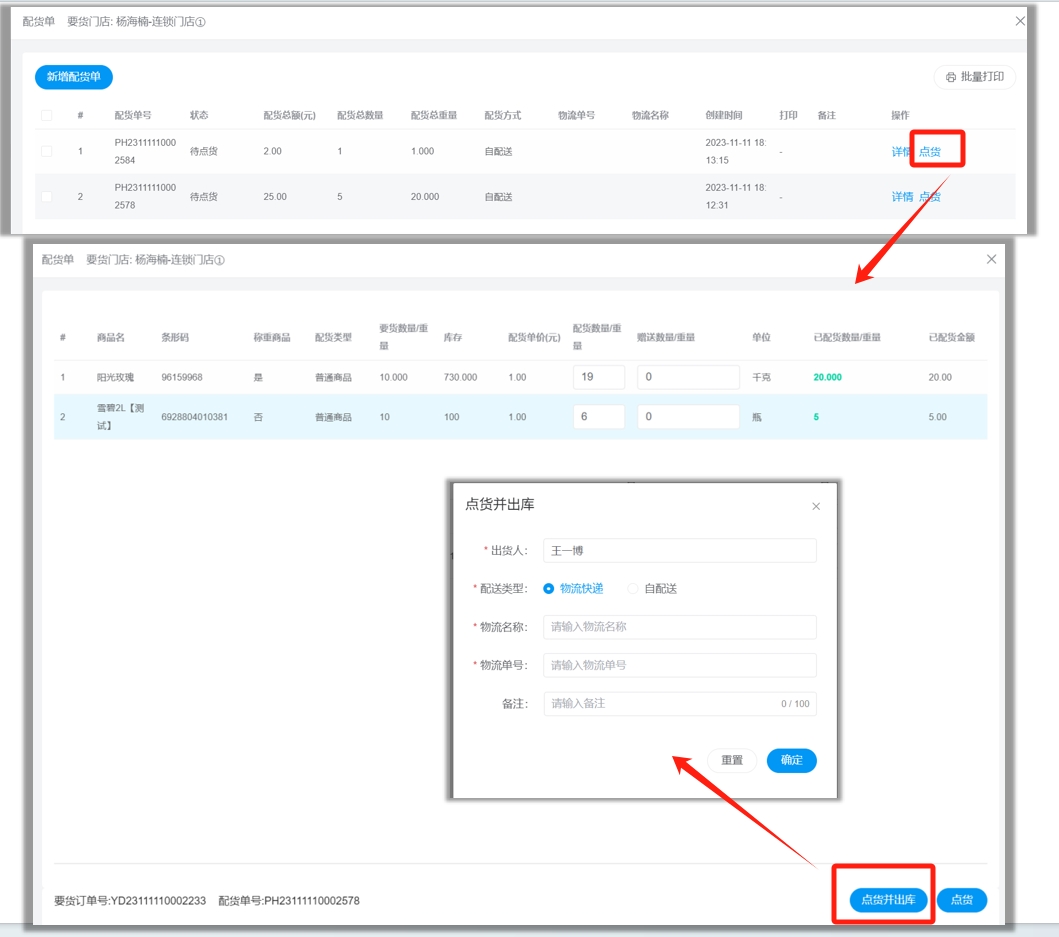Click the 物流单号 text field
Image resolution: width=1059 pixels, height=937 pixels.
[680, 665]
